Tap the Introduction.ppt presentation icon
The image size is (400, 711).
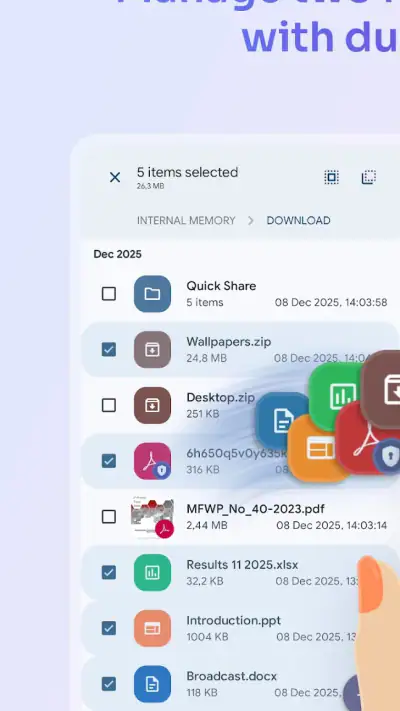(152, 628)
